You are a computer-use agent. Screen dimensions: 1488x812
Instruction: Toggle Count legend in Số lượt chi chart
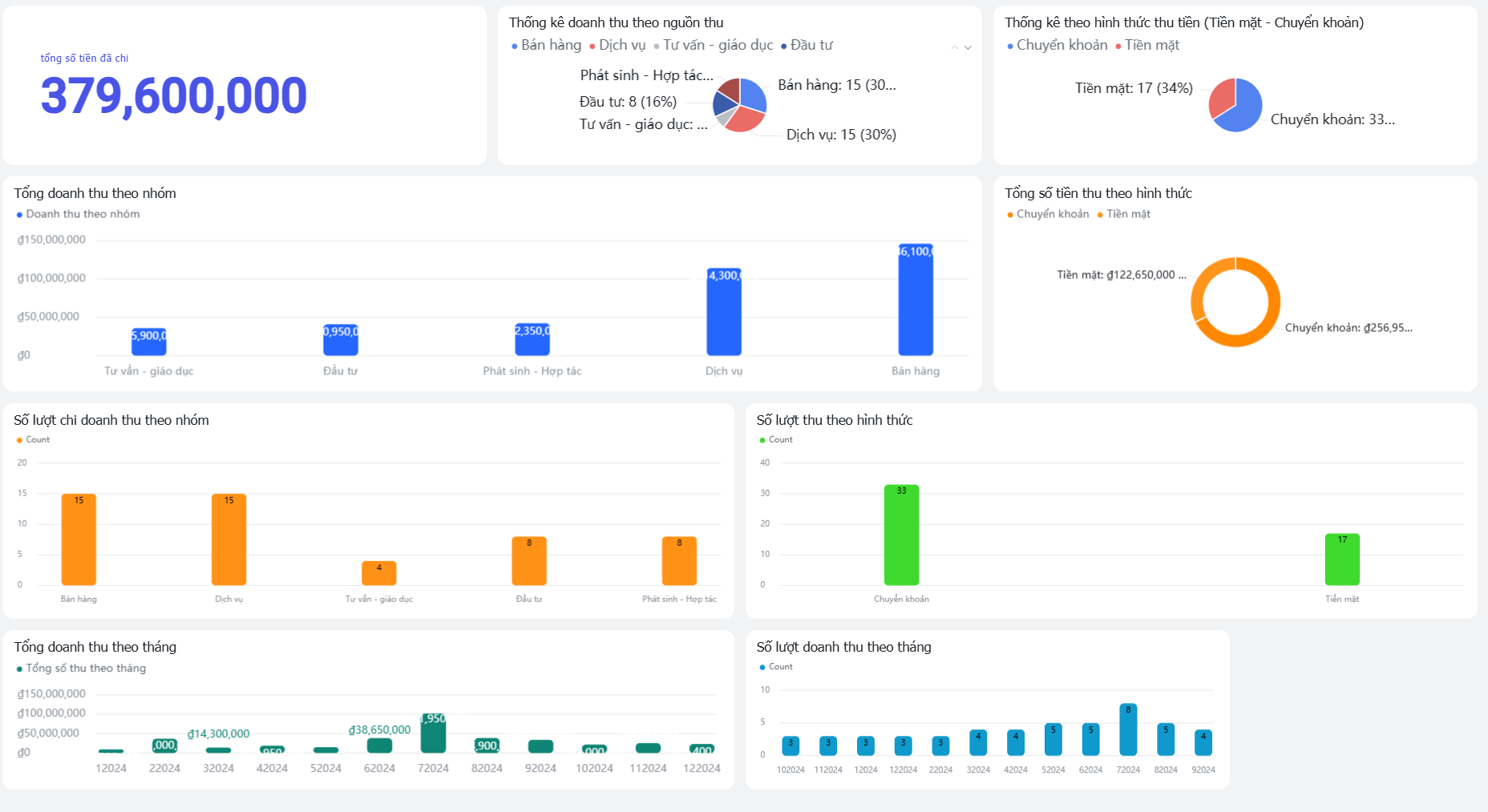point(33,439)
